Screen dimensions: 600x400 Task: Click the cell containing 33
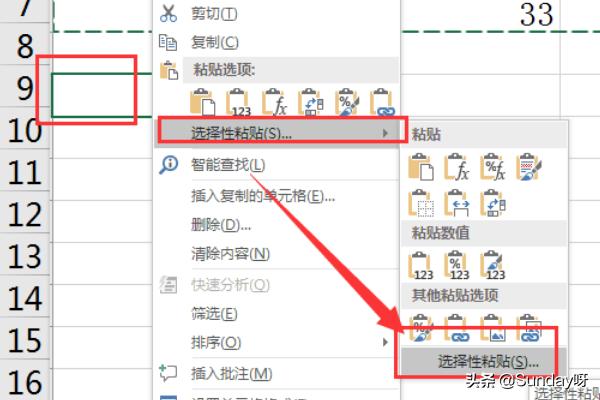click(480, 15)
